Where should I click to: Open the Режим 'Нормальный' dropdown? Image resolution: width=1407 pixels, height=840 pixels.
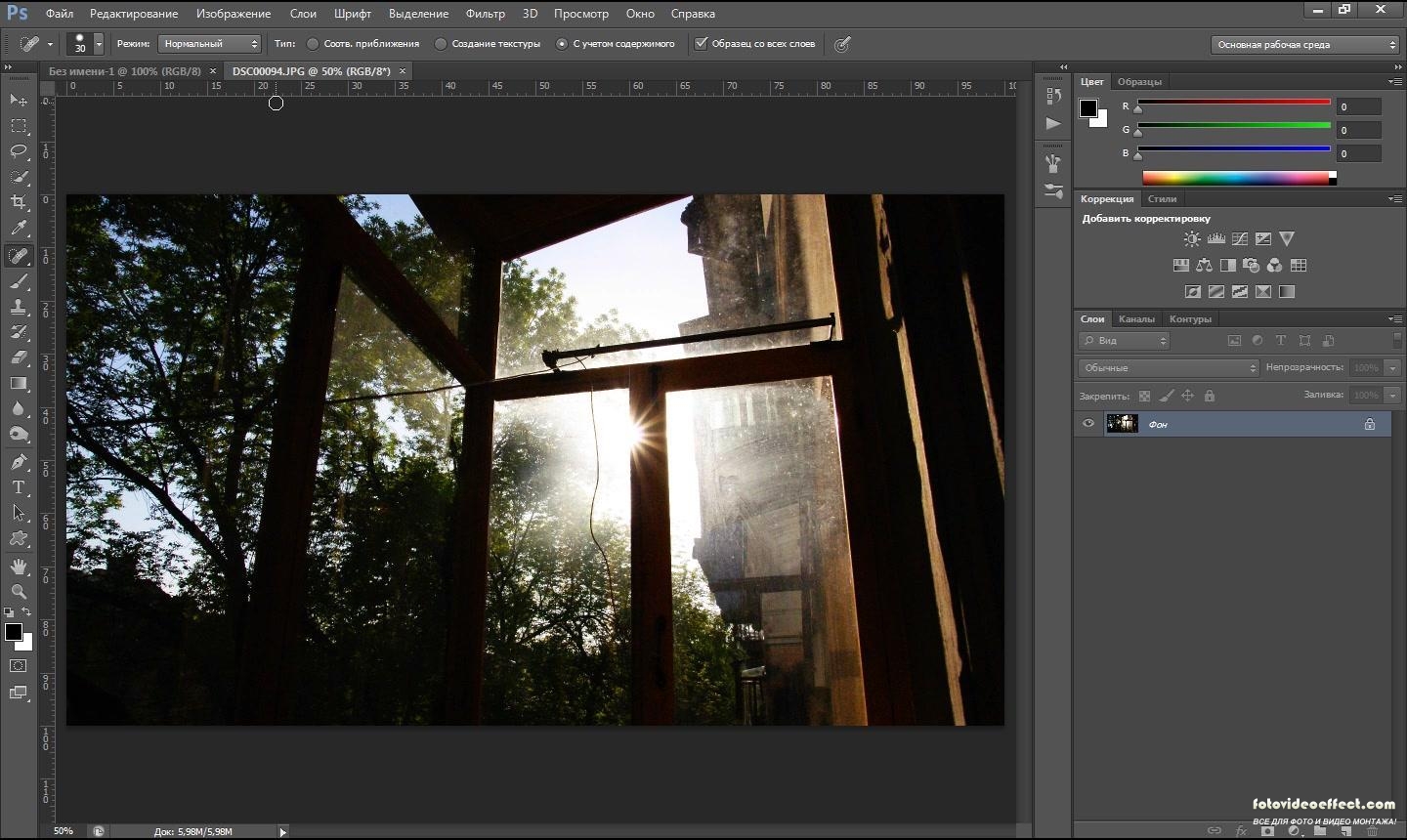[x=210, y=44]
